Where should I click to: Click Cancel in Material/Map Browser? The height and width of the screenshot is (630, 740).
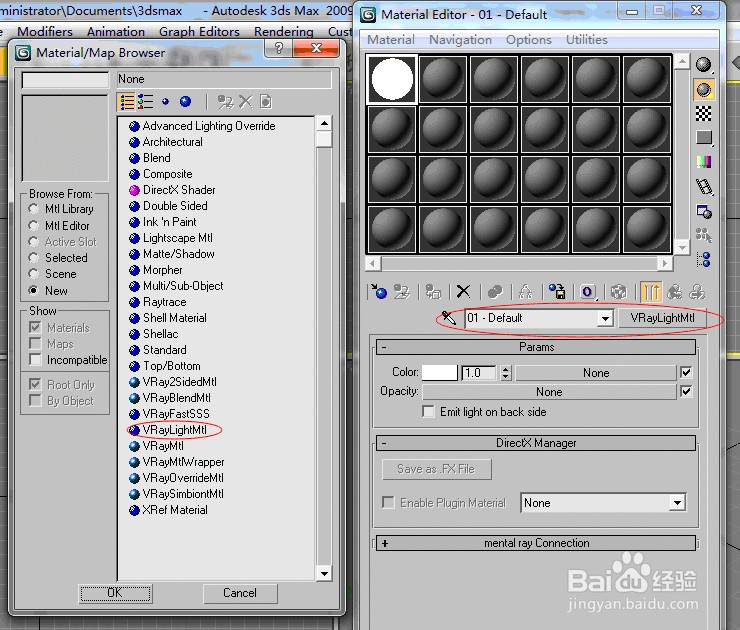tap(240, 593)
